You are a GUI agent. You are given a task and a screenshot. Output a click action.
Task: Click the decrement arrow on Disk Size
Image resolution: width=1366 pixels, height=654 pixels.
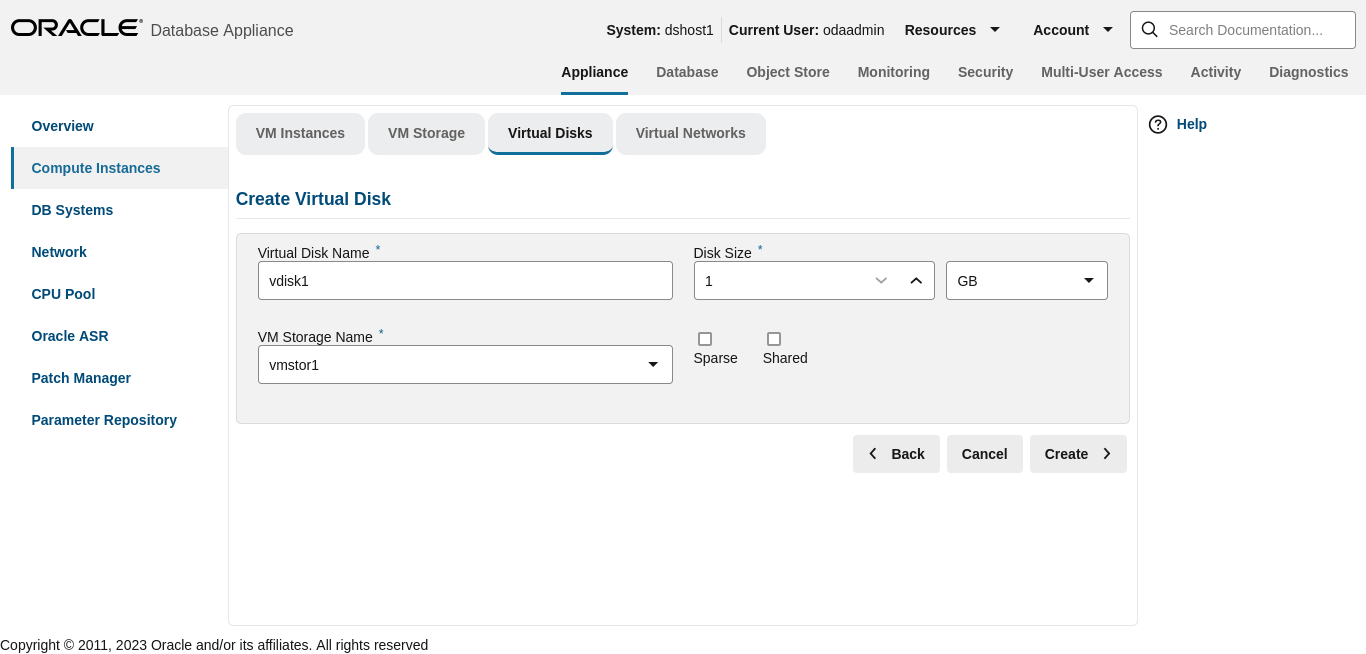coord(881,280)
